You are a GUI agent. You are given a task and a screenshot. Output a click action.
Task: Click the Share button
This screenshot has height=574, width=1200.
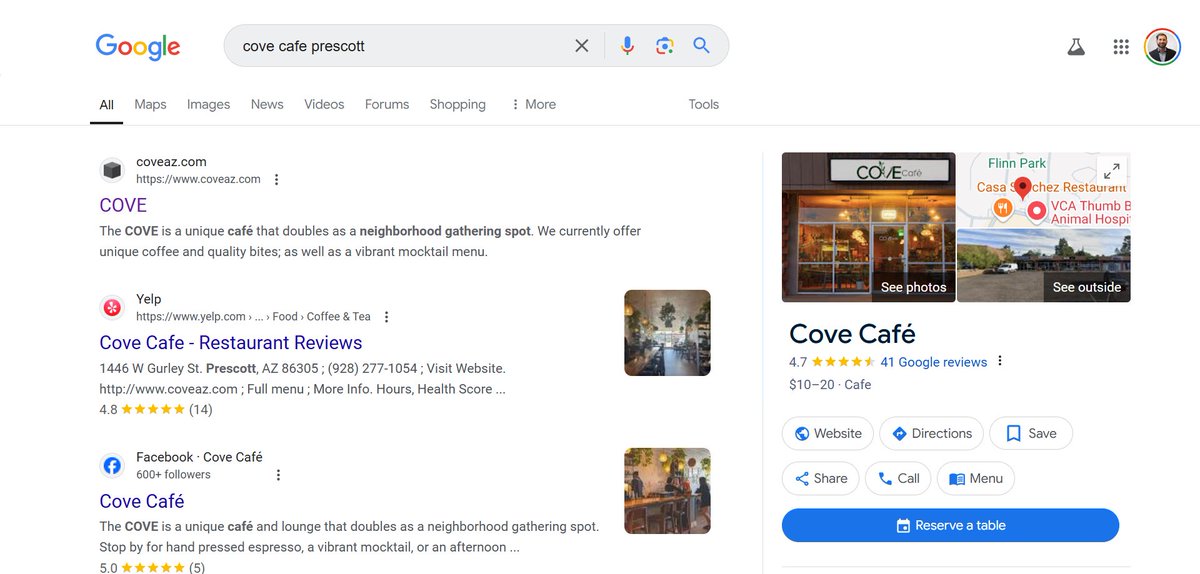(821, 478)
